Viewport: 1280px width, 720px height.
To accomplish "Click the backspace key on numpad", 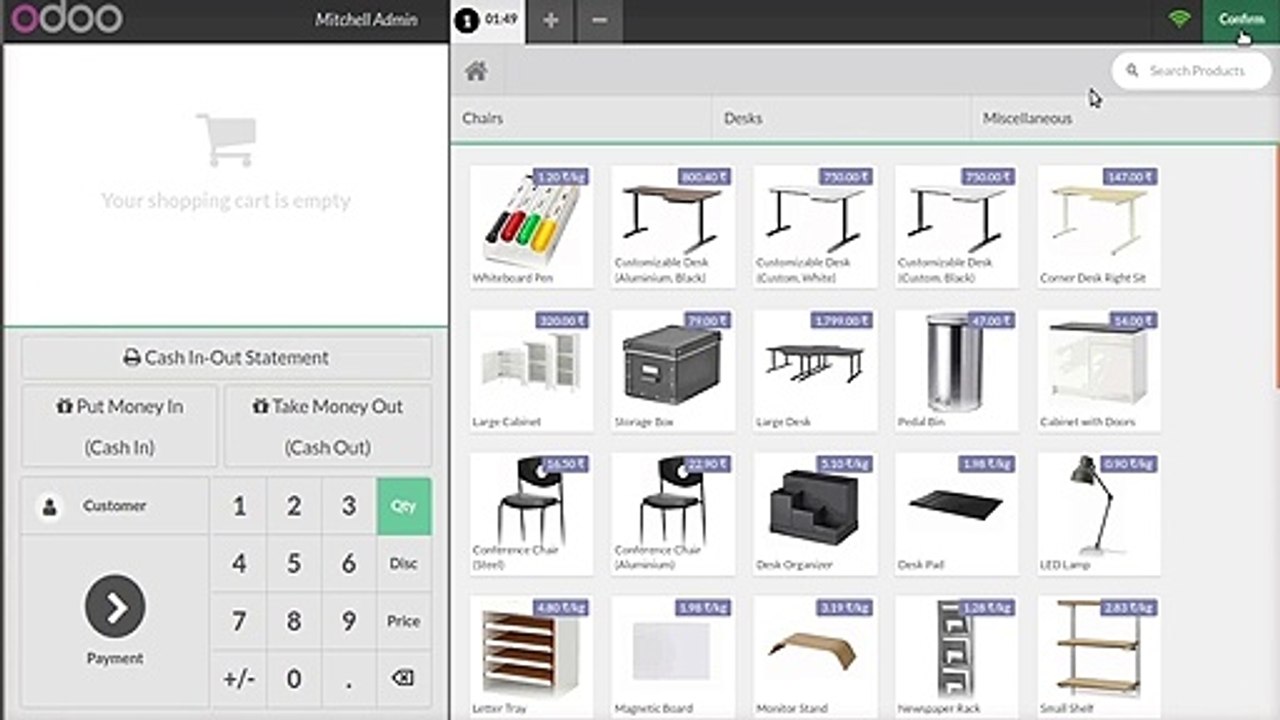I will point(403,678).
